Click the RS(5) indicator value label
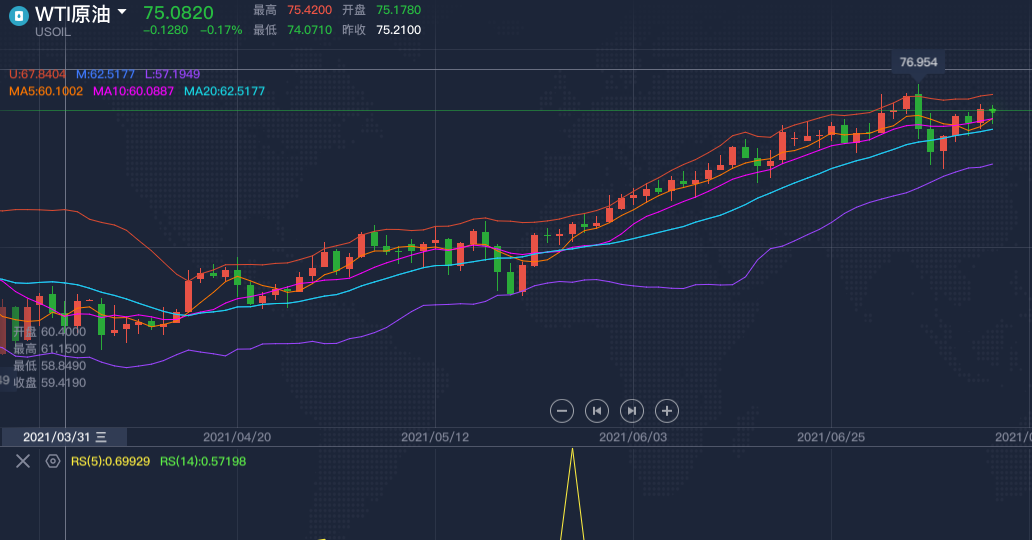This screenshot has width=1032, height=540. click(111, 461)
